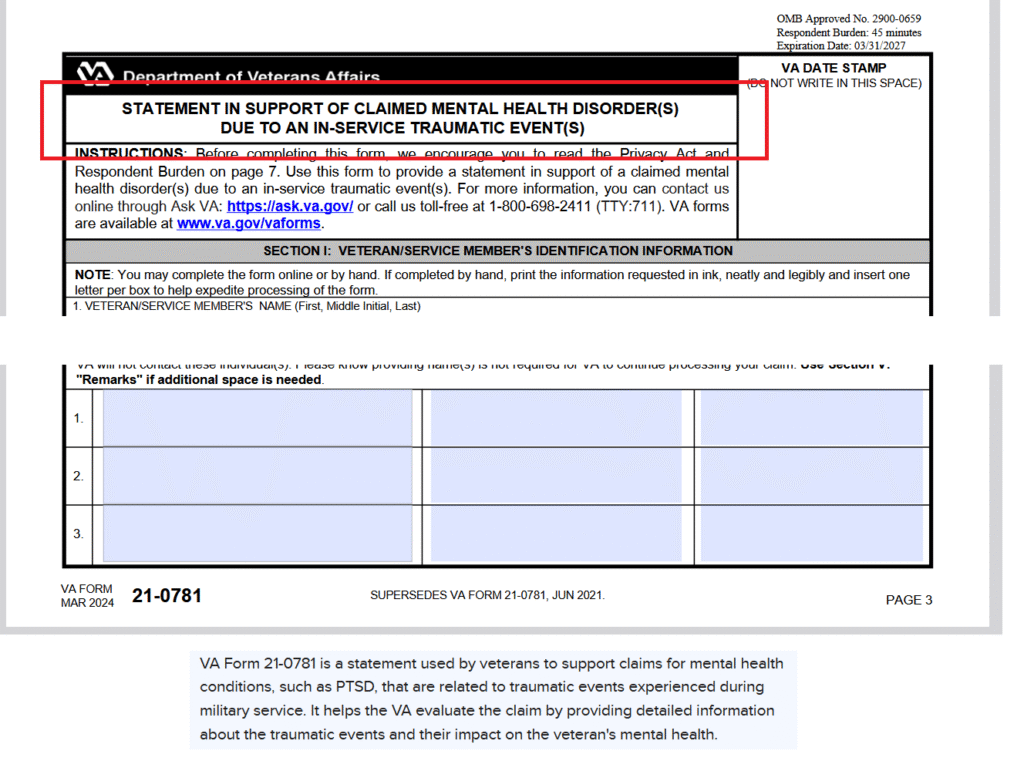The width and height of the screenshot is (1024, 761).
Task: Click the PAGE 3 label
Action: pyautogui.click(x=908, y=600)
